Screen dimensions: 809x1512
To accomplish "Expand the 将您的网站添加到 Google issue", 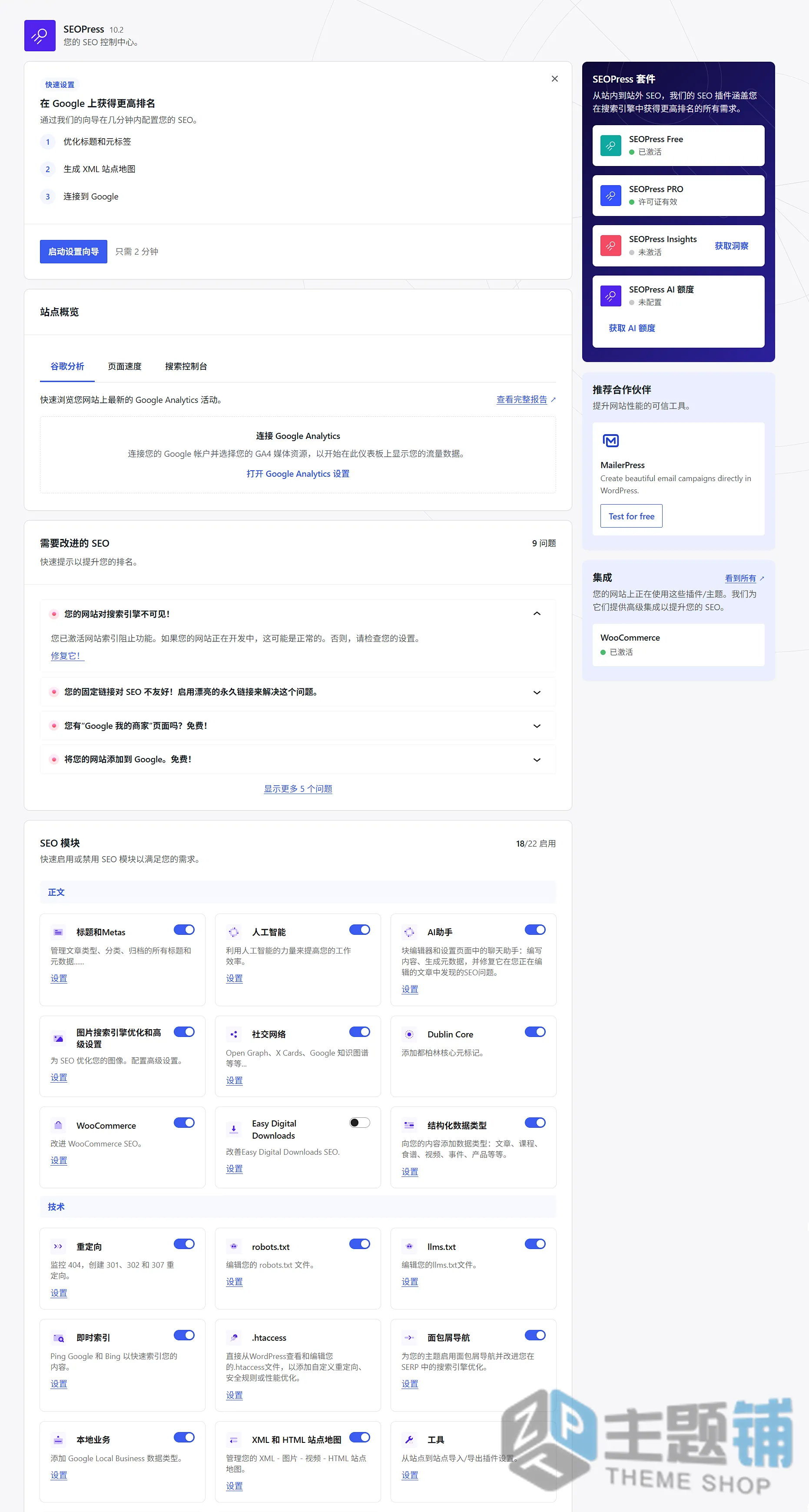I will (x=537, y=760).
